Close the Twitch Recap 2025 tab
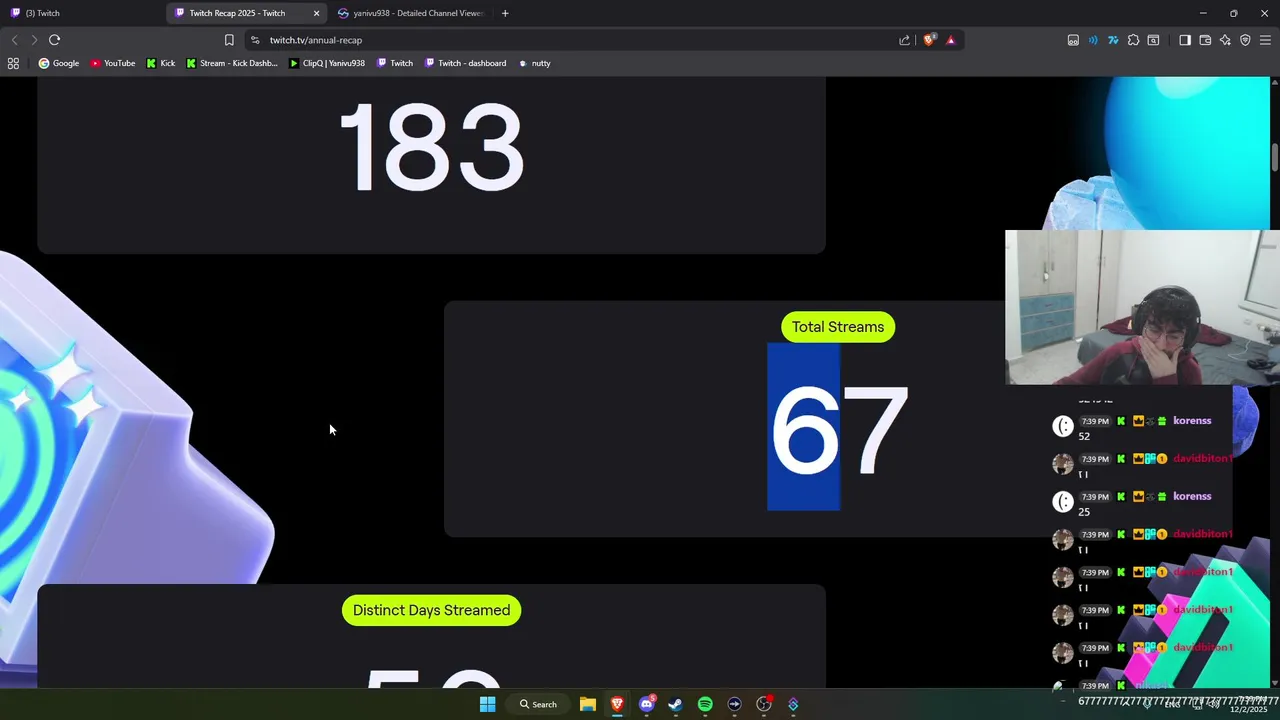Screen dimensions: 1280x720 click(316, 13)
